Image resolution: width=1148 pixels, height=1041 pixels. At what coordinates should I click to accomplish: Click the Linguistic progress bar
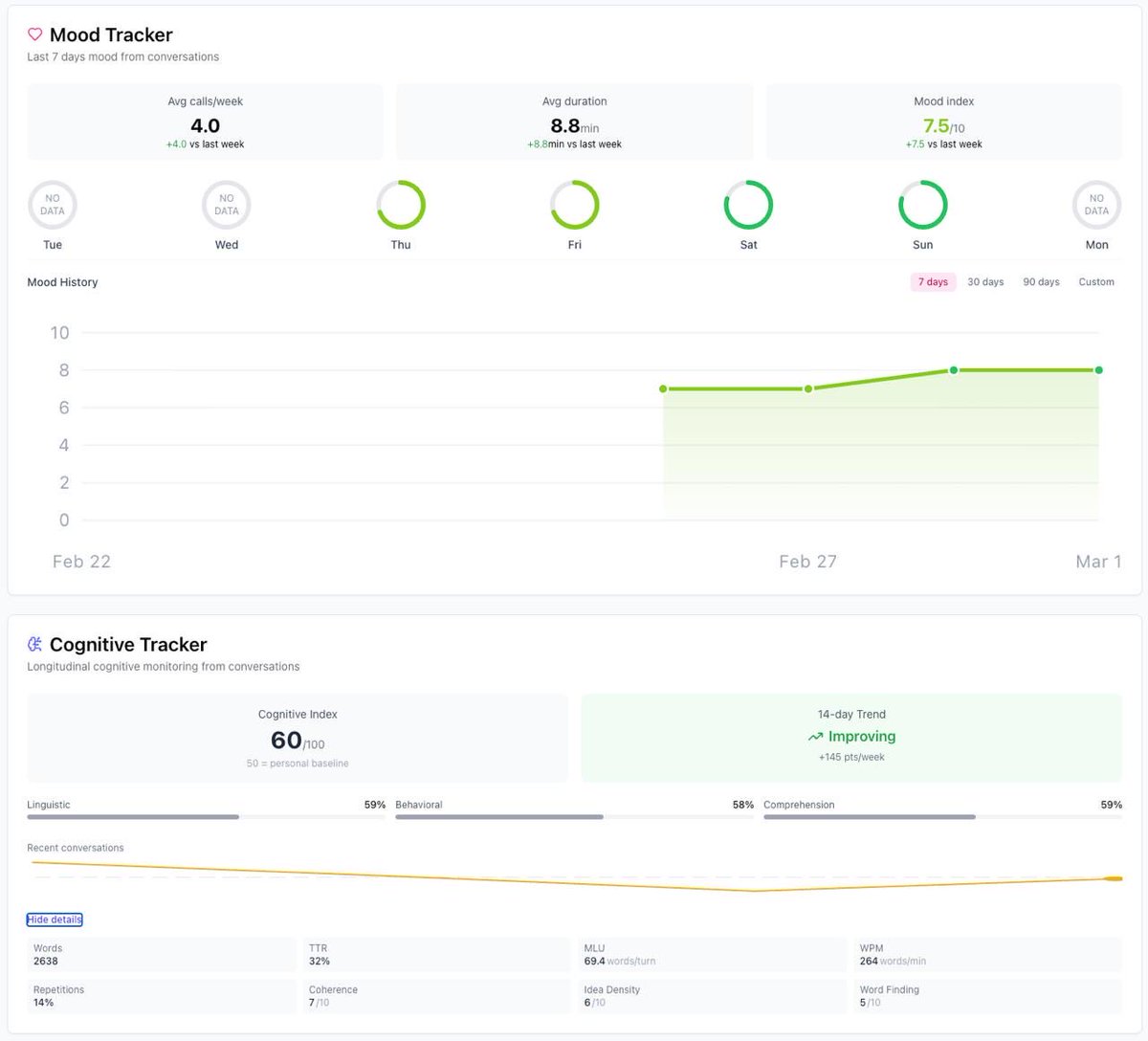tap(206, 817)
